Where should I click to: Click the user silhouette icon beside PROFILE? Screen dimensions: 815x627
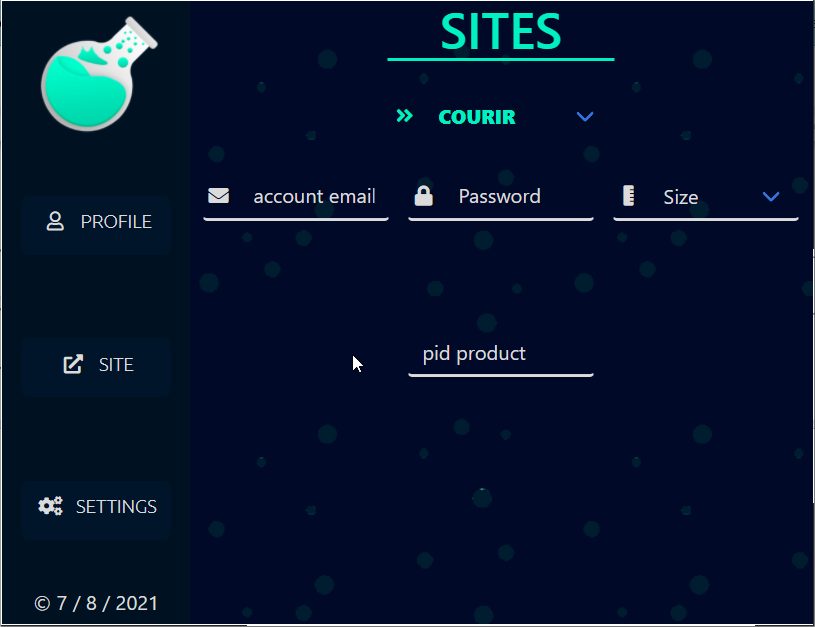coord(55,221)
